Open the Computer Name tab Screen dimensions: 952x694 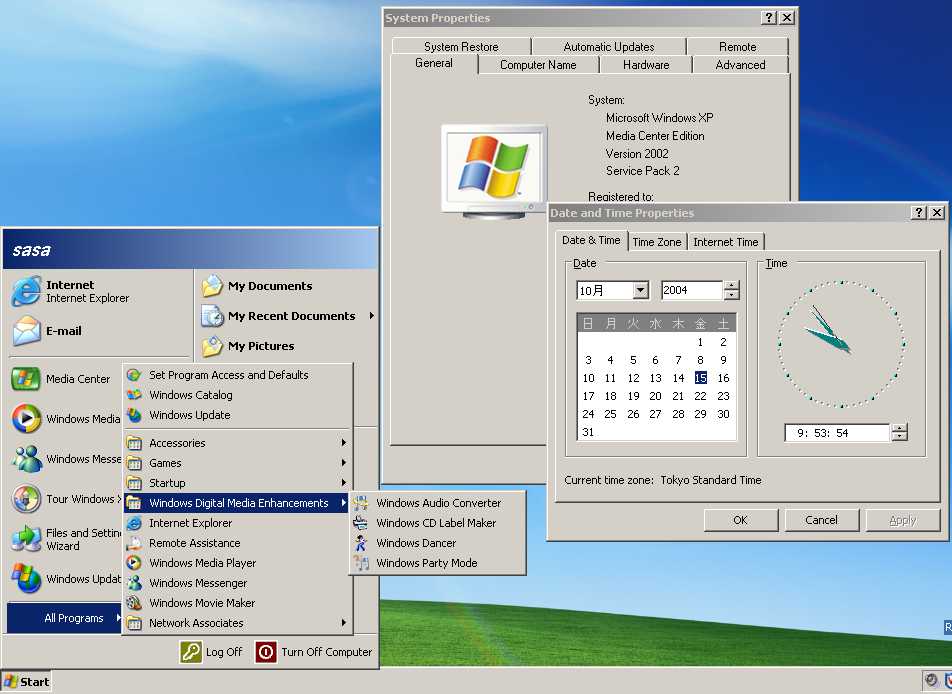click(x=538, y=65)
